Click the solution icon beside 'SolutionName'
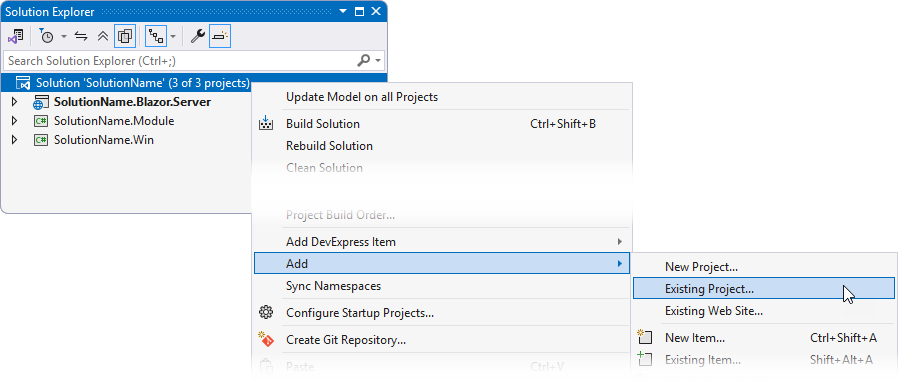 point(22,83)
